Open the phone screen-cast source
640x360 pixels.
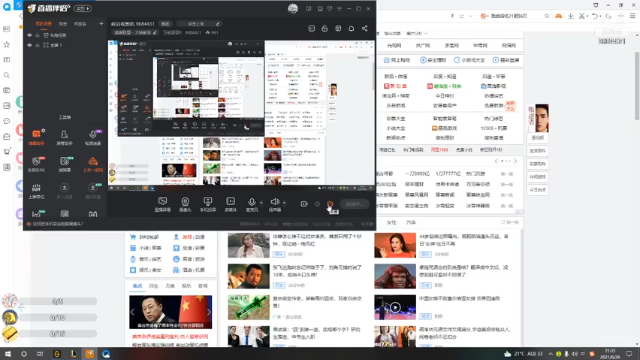[x=208, y=203]
